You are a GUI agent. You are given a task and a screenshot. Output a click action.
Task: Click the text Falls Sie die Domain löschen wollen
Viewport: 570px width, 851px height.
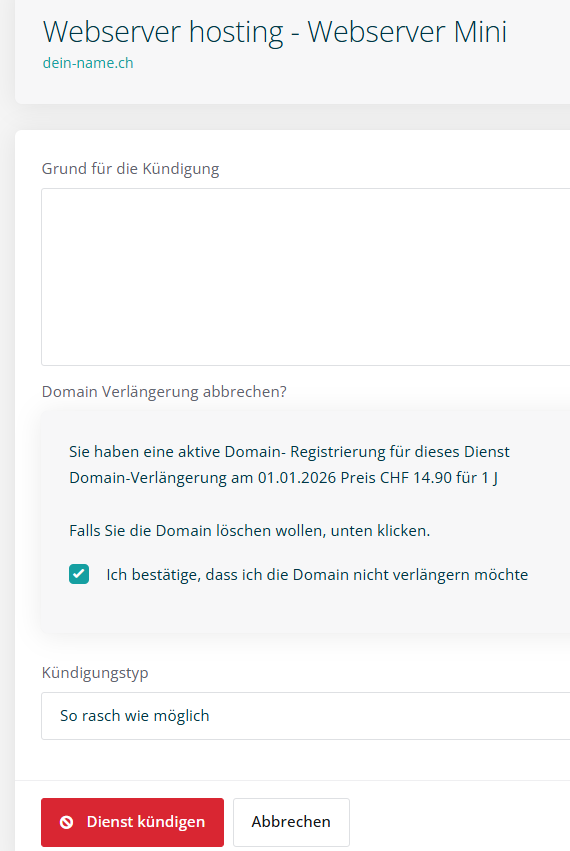click(x=198, y=530)
